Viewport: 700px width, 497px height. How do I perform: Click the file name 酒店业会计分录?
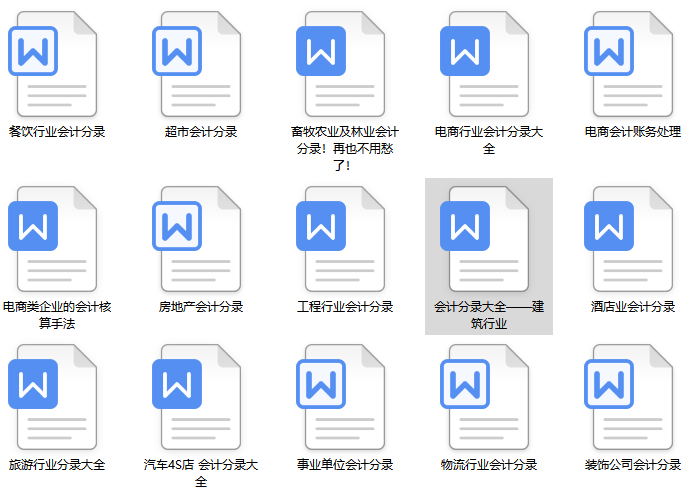(x=633, y=307)
